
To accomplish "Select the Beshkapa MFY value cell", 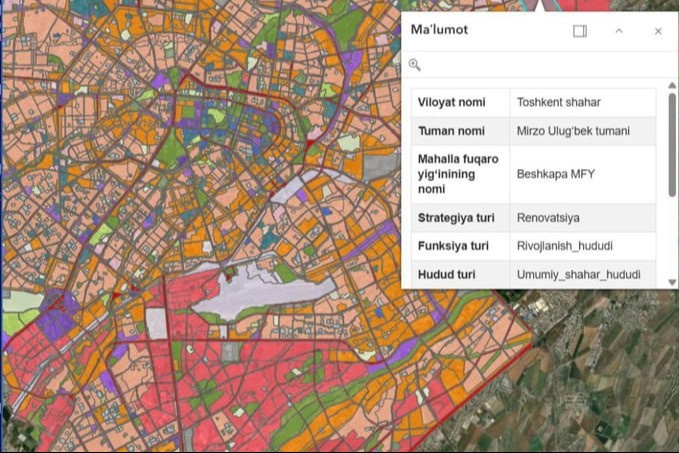I will (555, 174).
